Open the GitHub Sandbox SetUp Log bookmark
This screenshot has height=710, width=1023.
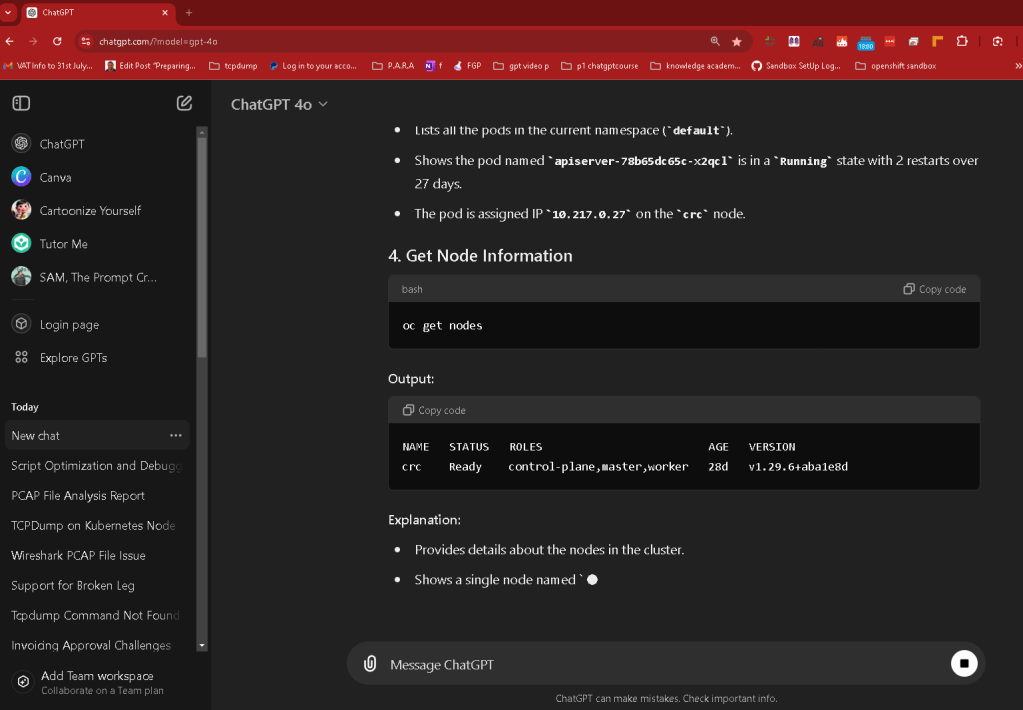point(796,66)
